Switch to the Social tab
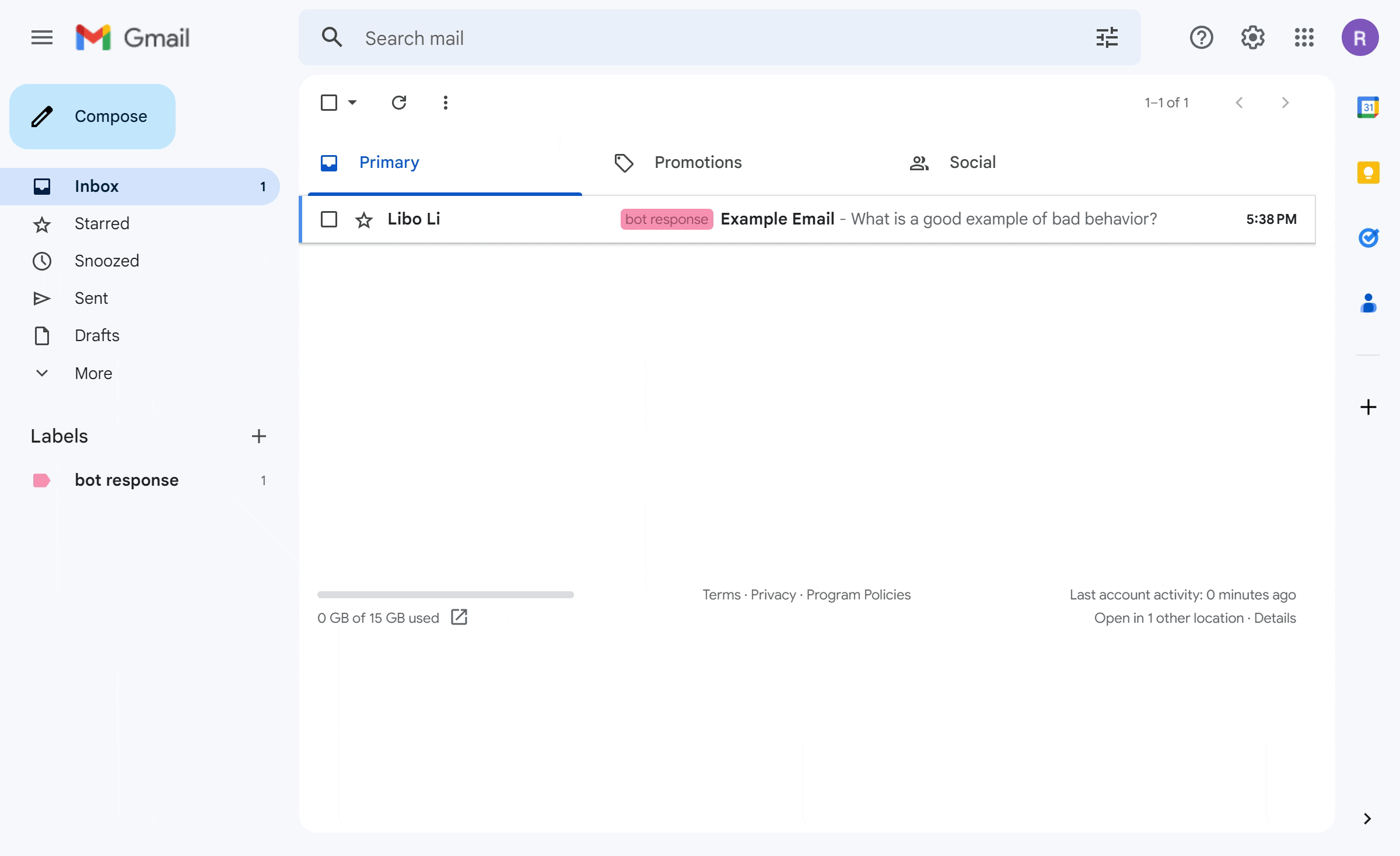Viewport: 1400px width, 856px height. (x=972, y=162)
